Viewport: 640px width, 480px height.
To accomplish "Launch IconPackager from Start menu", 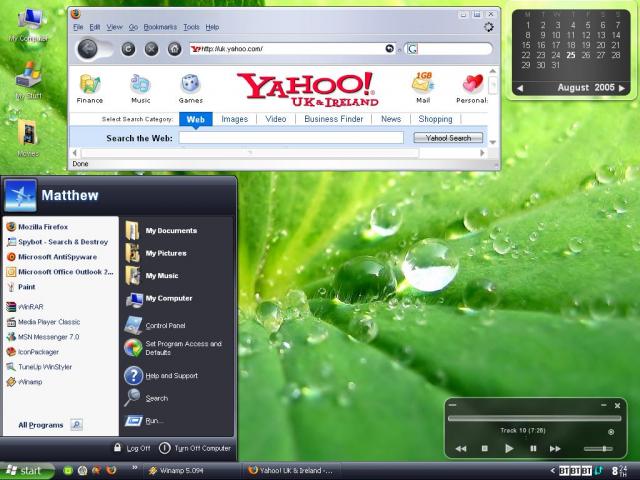I will point(33,352).
